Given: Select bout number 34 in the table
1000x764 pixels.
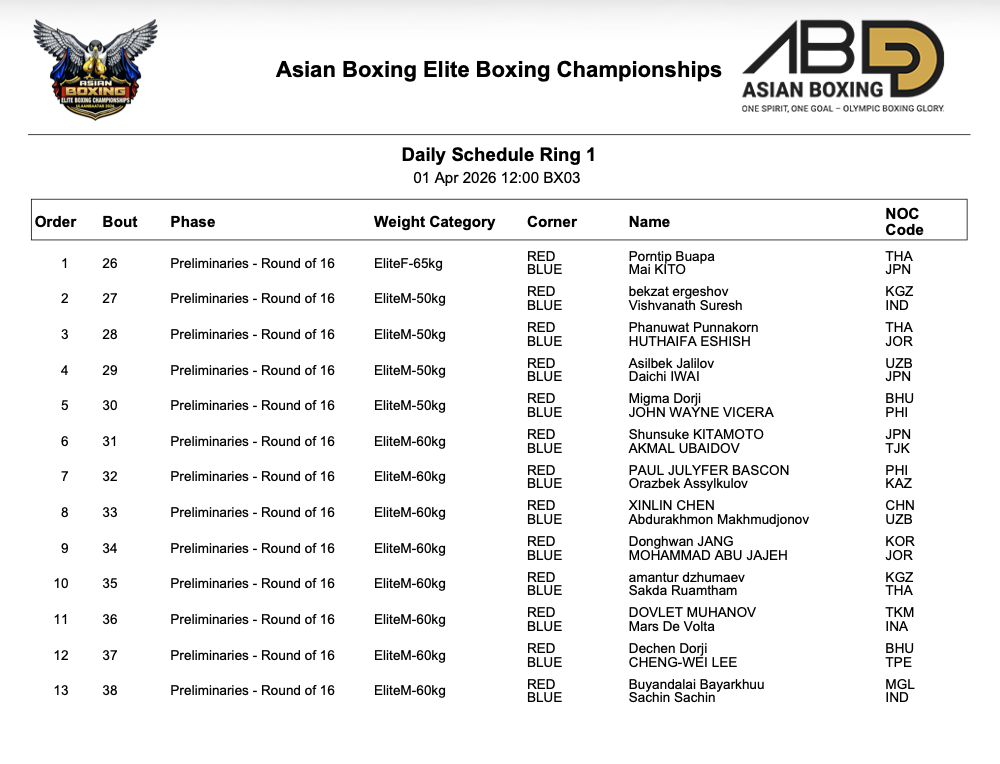Looking at the screenshot, I should (x=110, y=548).
